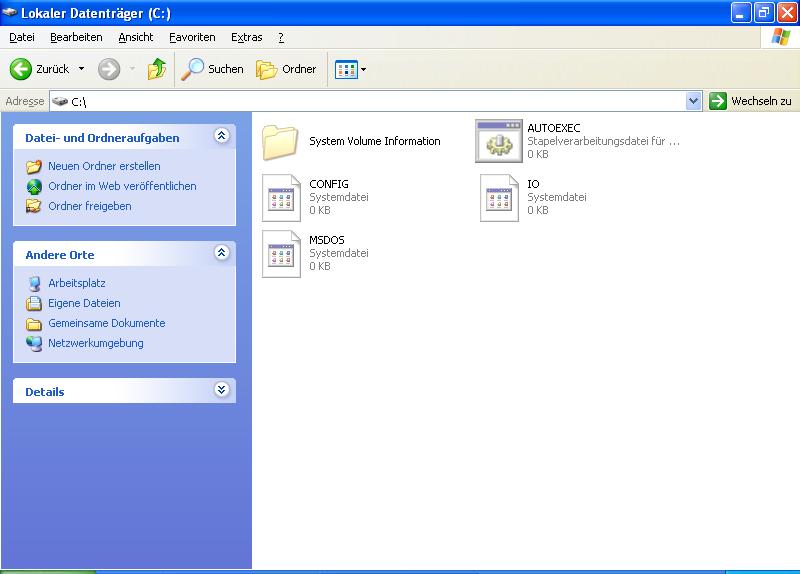Click the web publish globe icon
Screen dimensions: 800x574
(x=34, y=187)
